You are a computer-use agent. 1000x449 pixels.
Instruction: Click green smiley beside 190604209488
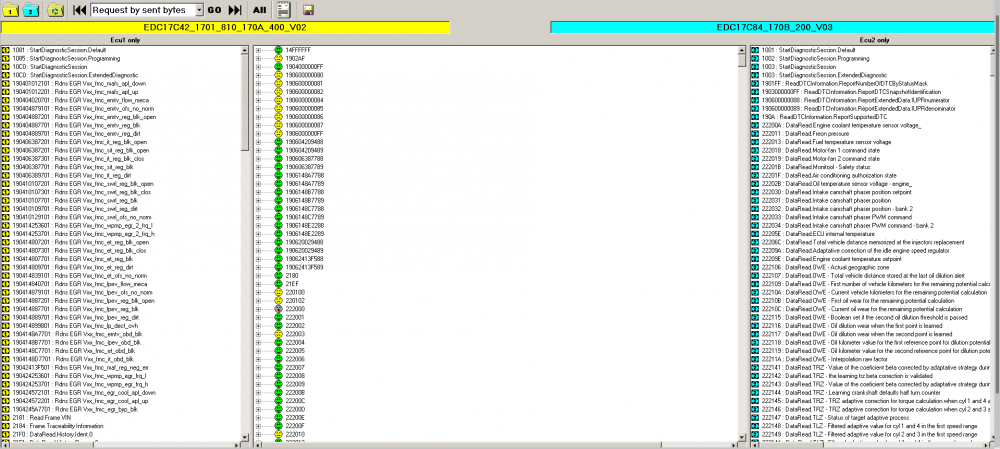pyautogui.click(x=278, y=142)
